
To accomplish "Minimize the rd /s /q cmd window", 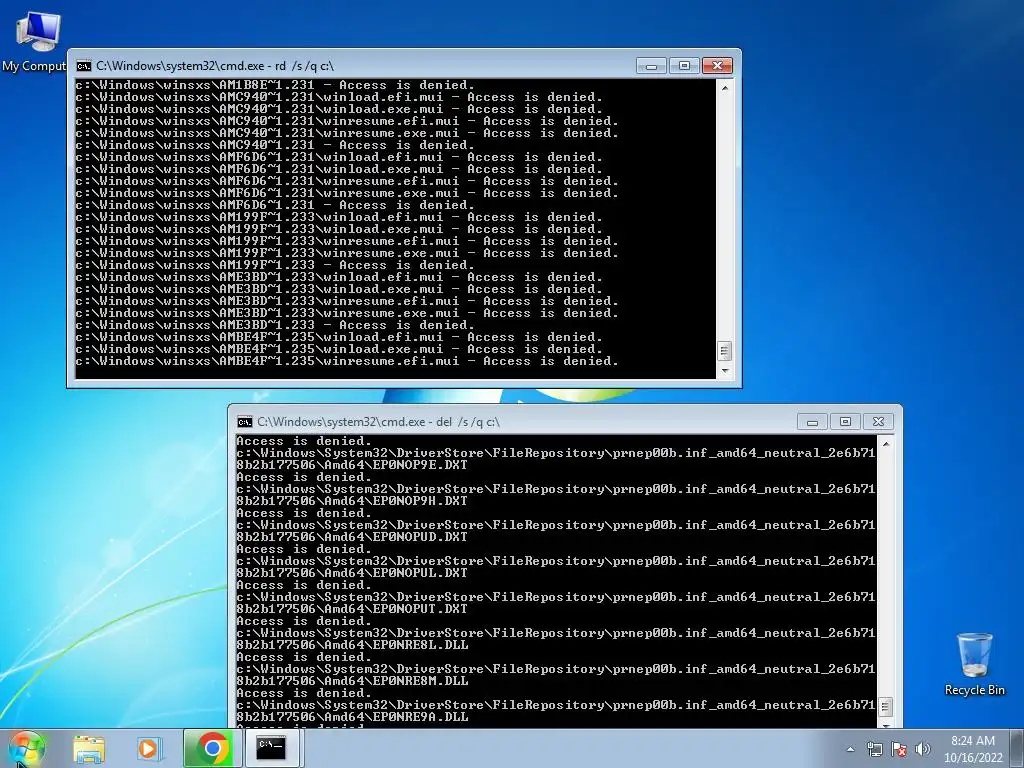I will click(651, 66).
